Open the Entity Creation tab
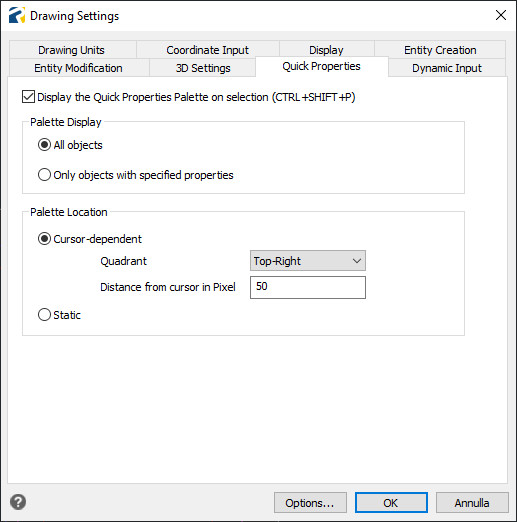Screen dimensions: 517x522 (x=440, y=50)
